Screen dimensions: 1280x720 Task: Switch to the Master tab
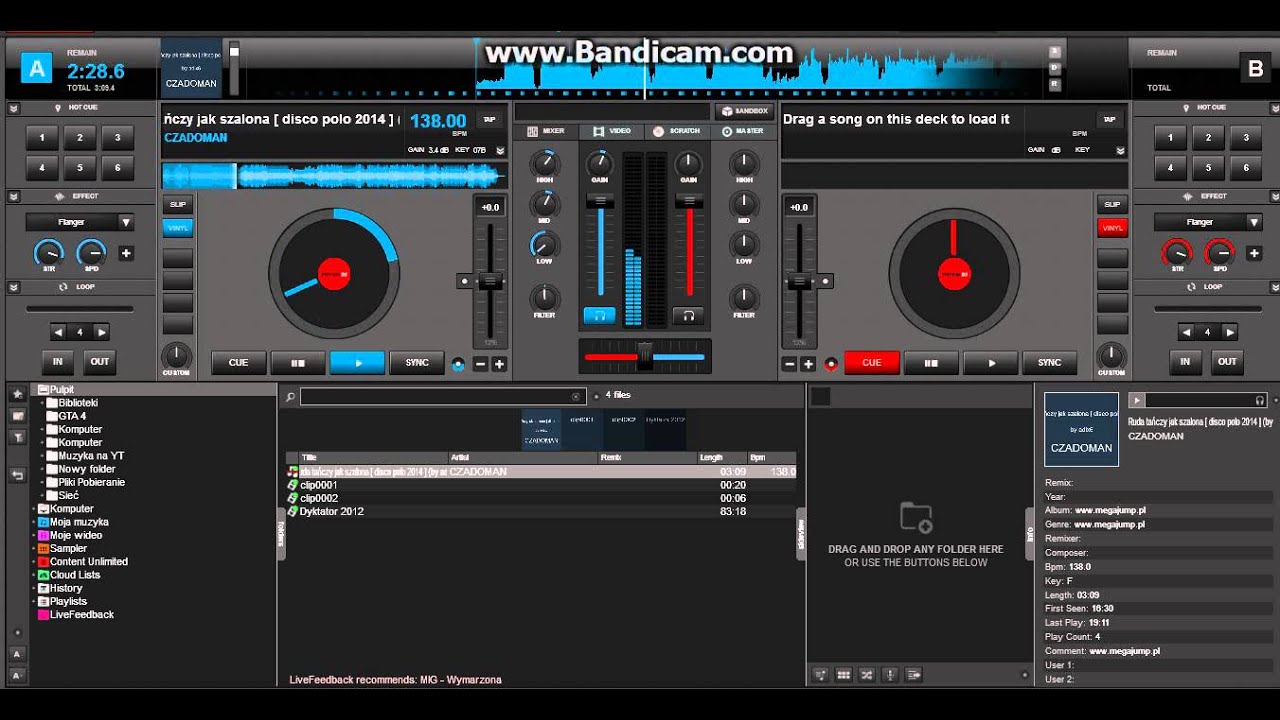(743, 131)
